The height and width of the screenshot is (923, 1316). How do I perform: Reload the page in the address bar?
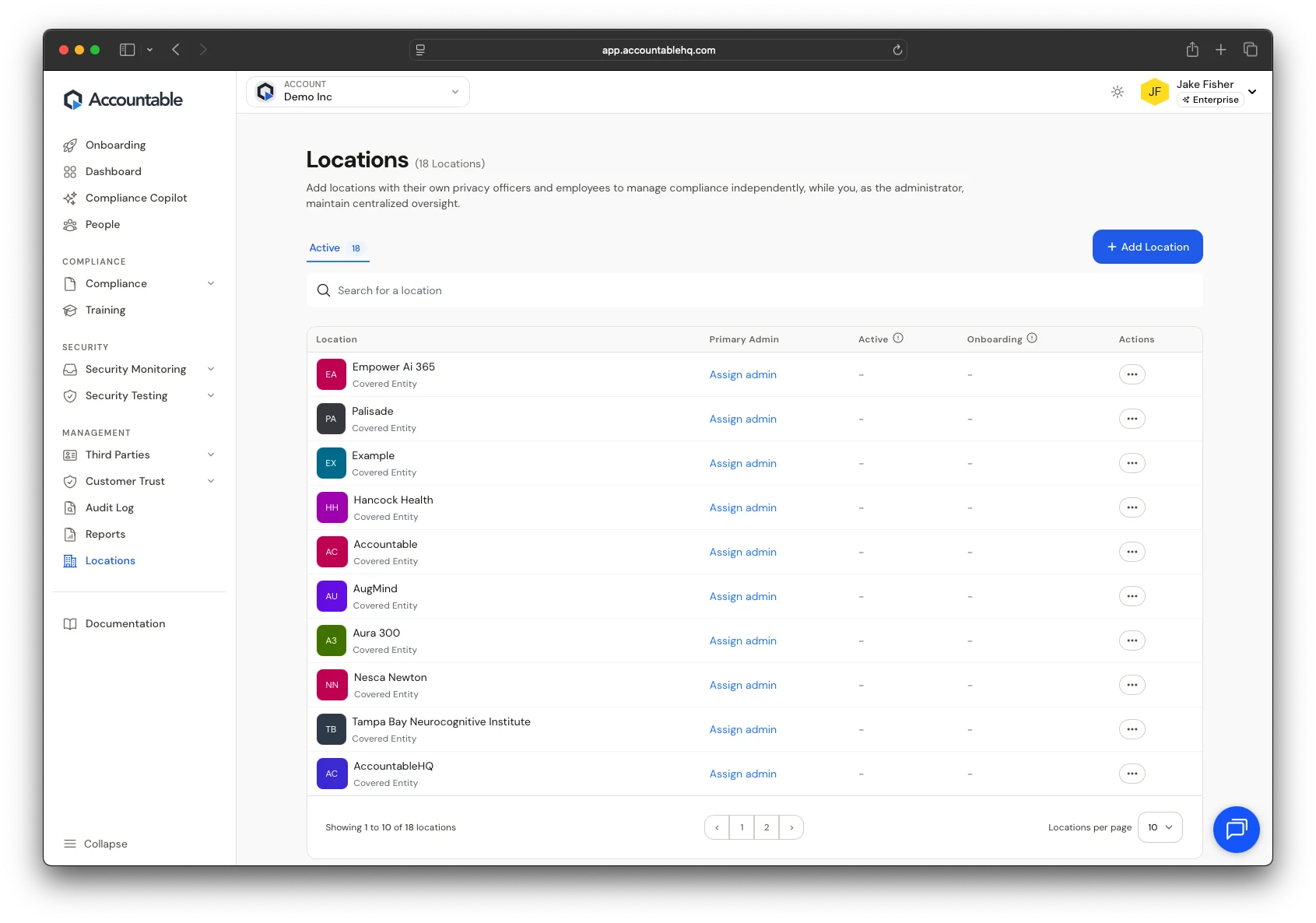click(x=897, y=51)
